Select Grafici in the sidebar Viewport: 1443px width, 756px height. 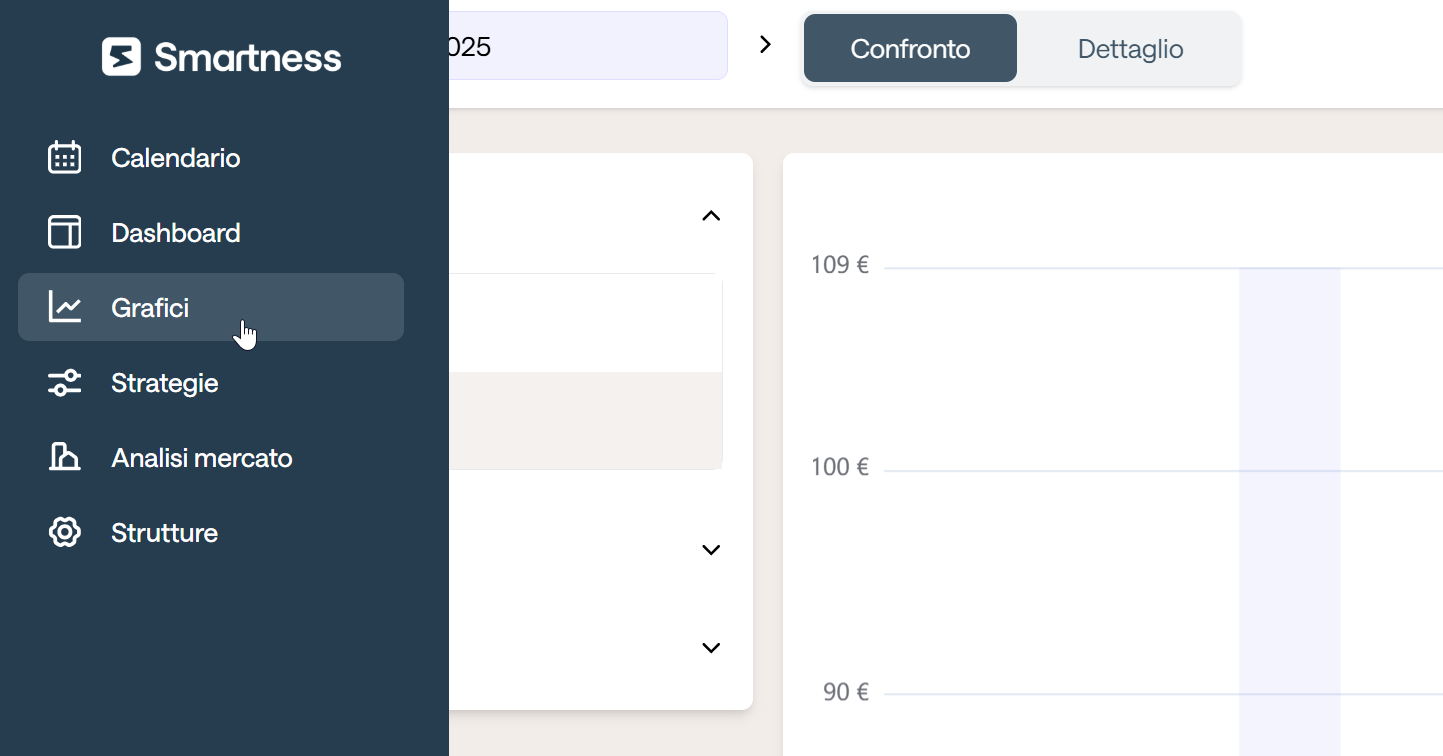pos(211,307)
